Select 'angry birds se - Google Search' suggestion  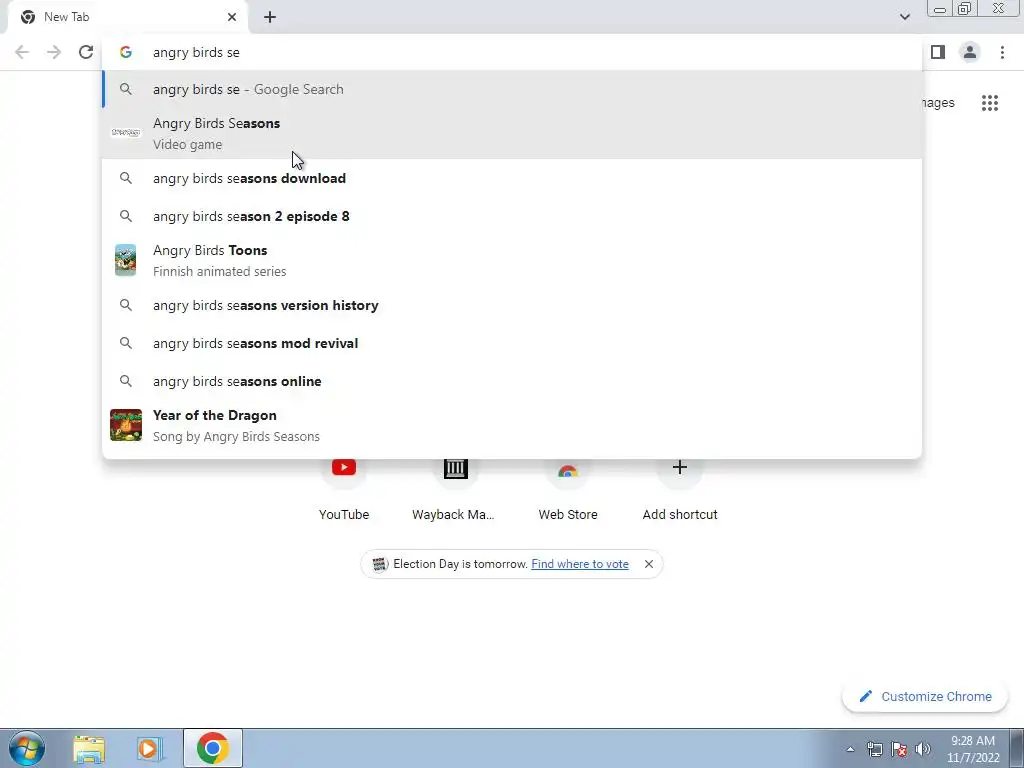[512, 89]
